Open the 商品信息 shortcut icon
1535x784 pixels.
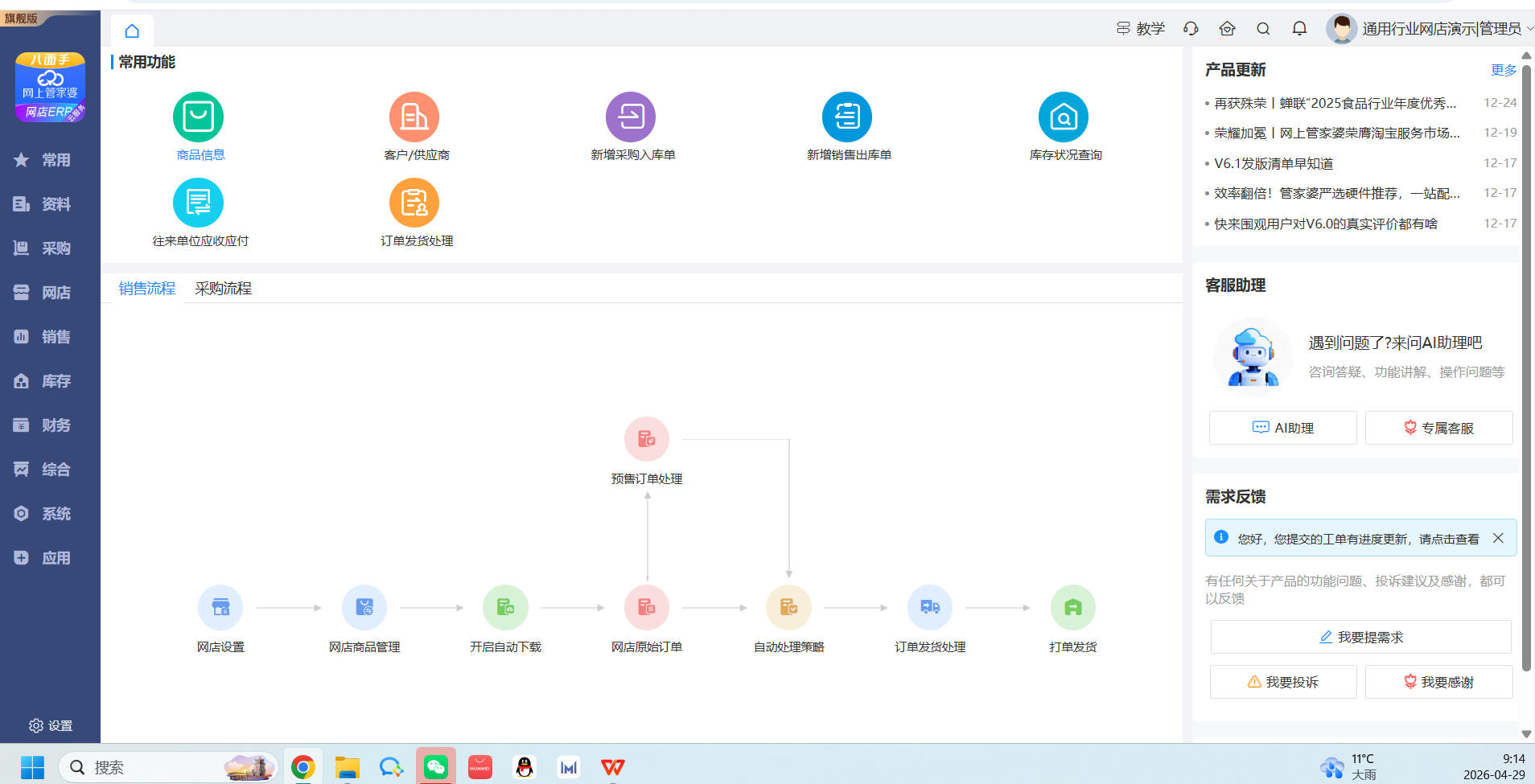(198, 117)
